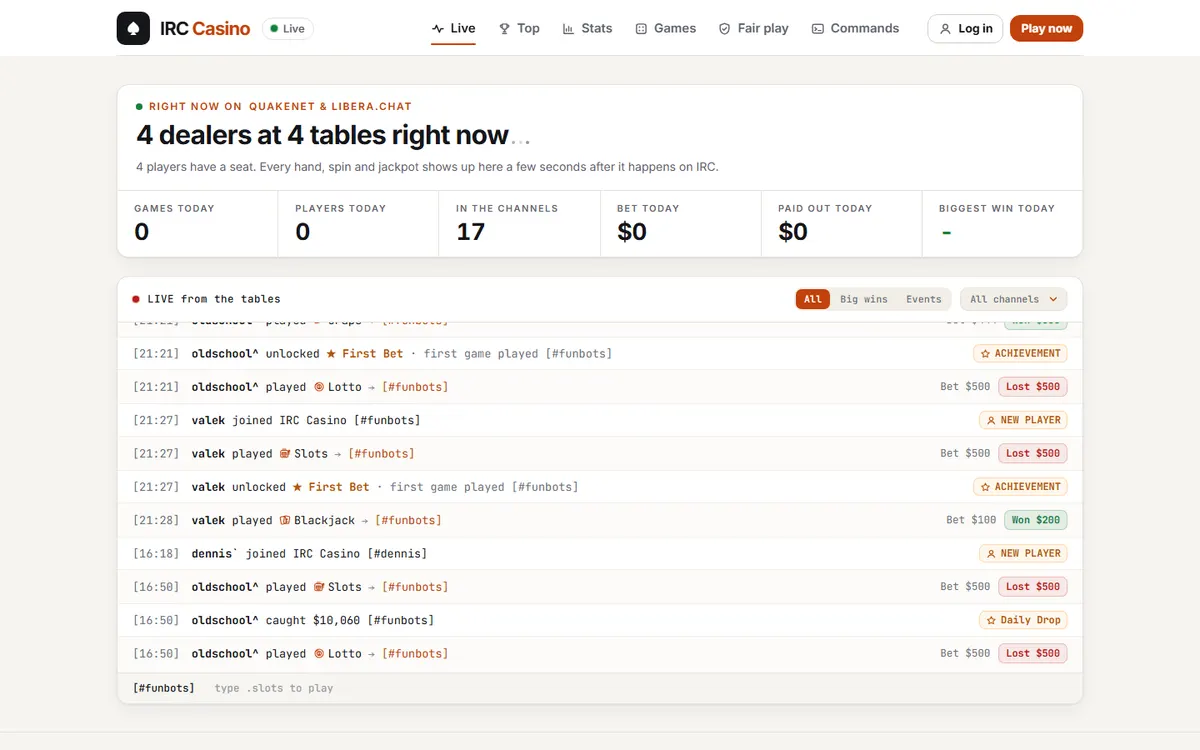The height and width of the screenshot is (750, 1200).
Task: Click Slots icon in valek's 21:27 row
Action: click(285, 454)
